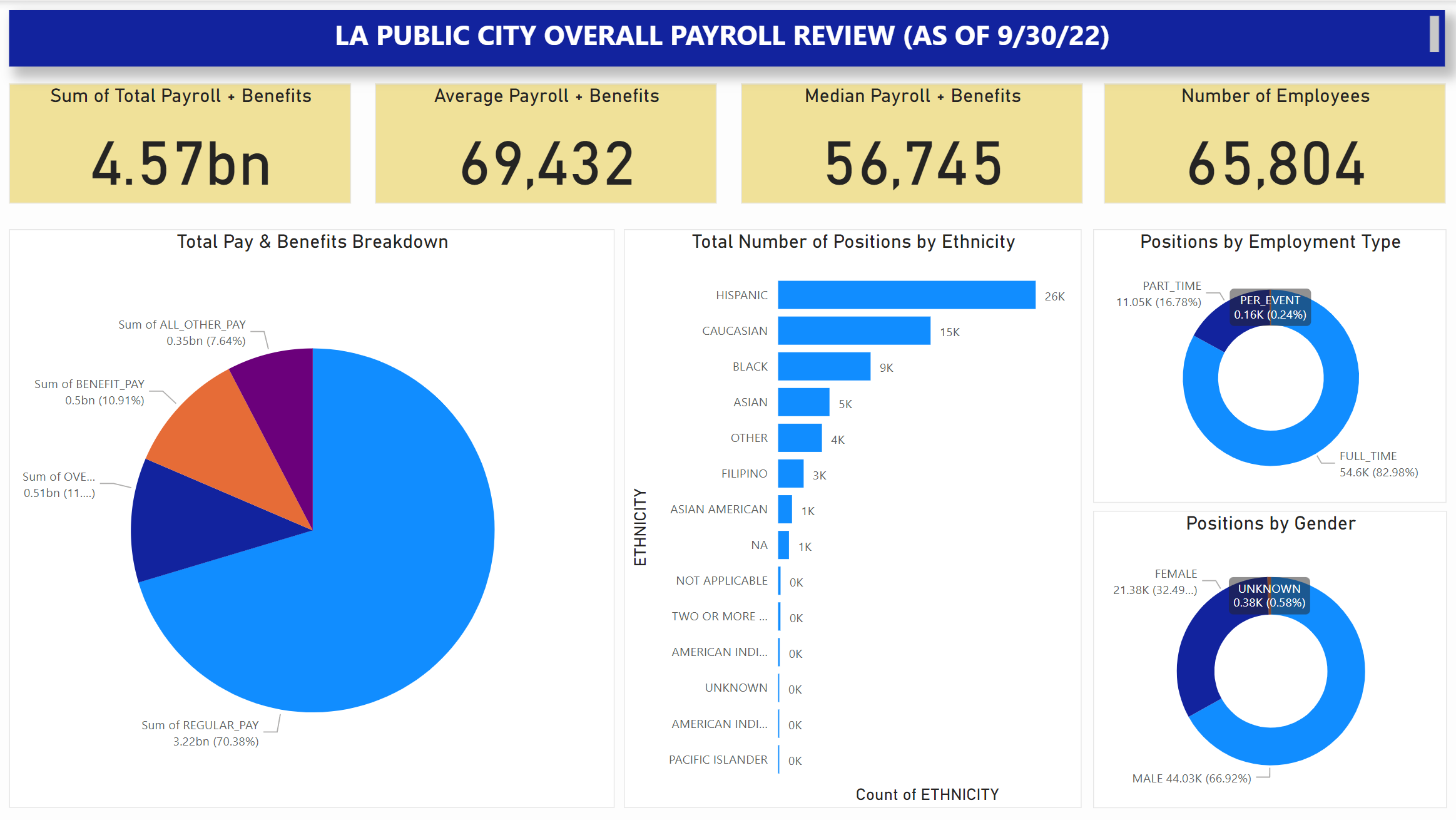
Task: Click the TWO OR MORE ... axis label
Action: point(720,616)
